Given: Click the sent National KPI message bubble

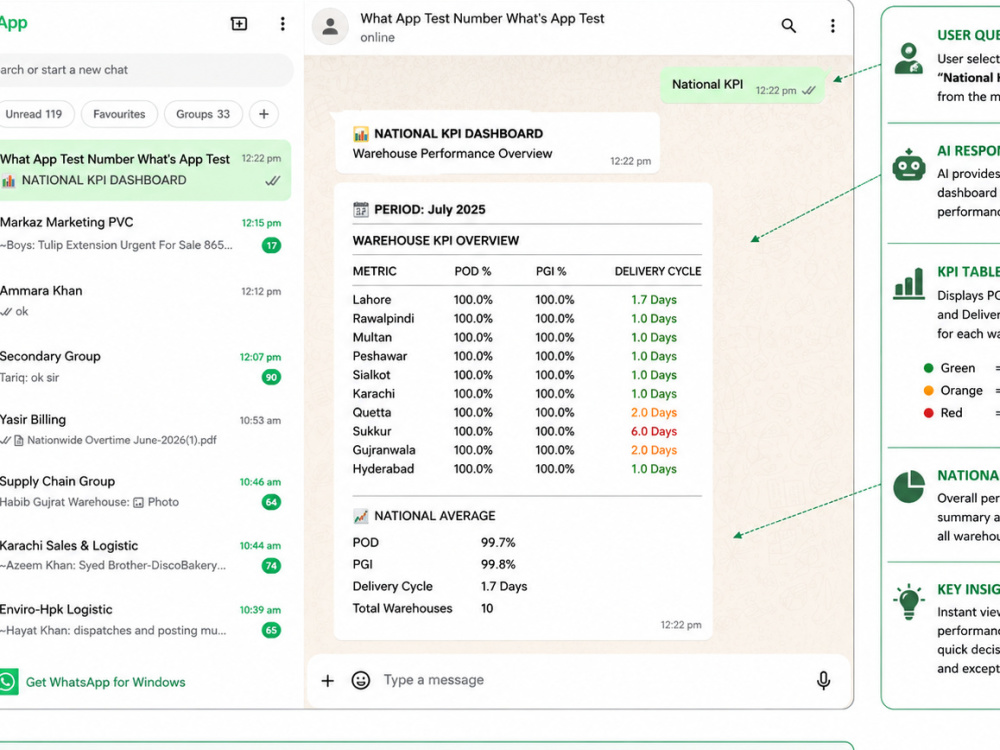Looking at the screenshot, I should coord(743,85).
